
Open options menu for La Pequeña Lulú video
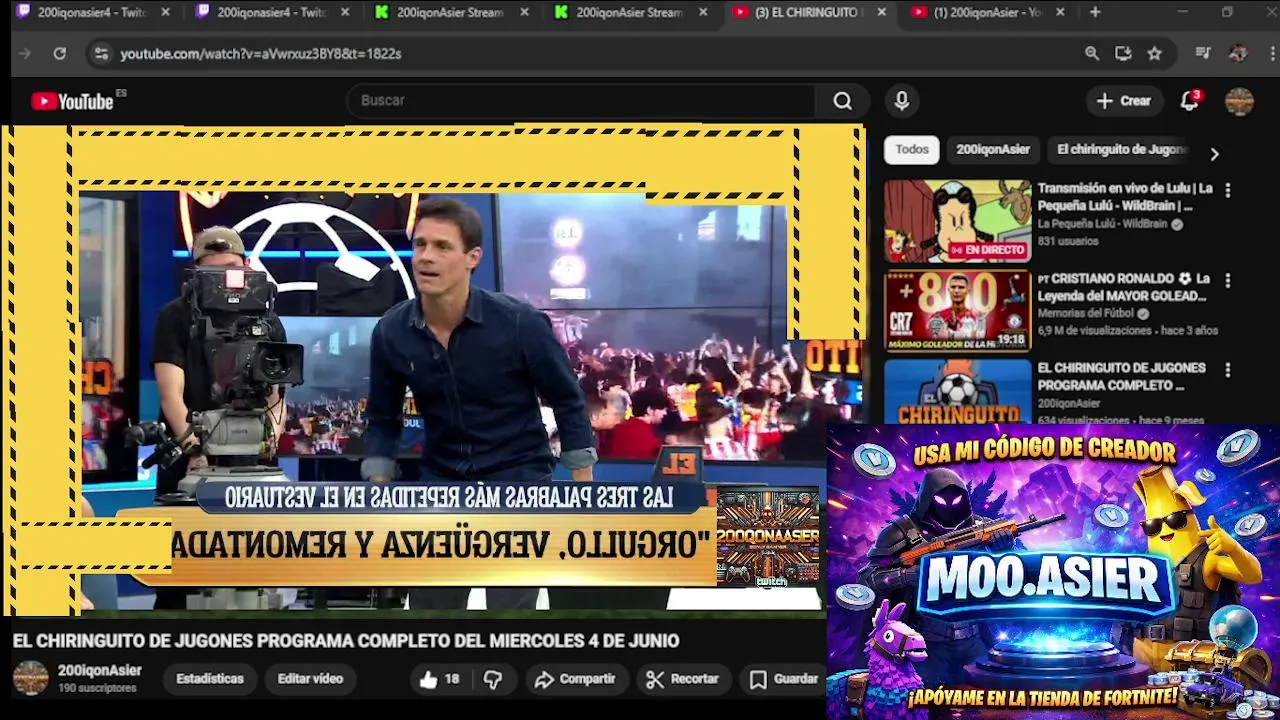pos(1228,190)
